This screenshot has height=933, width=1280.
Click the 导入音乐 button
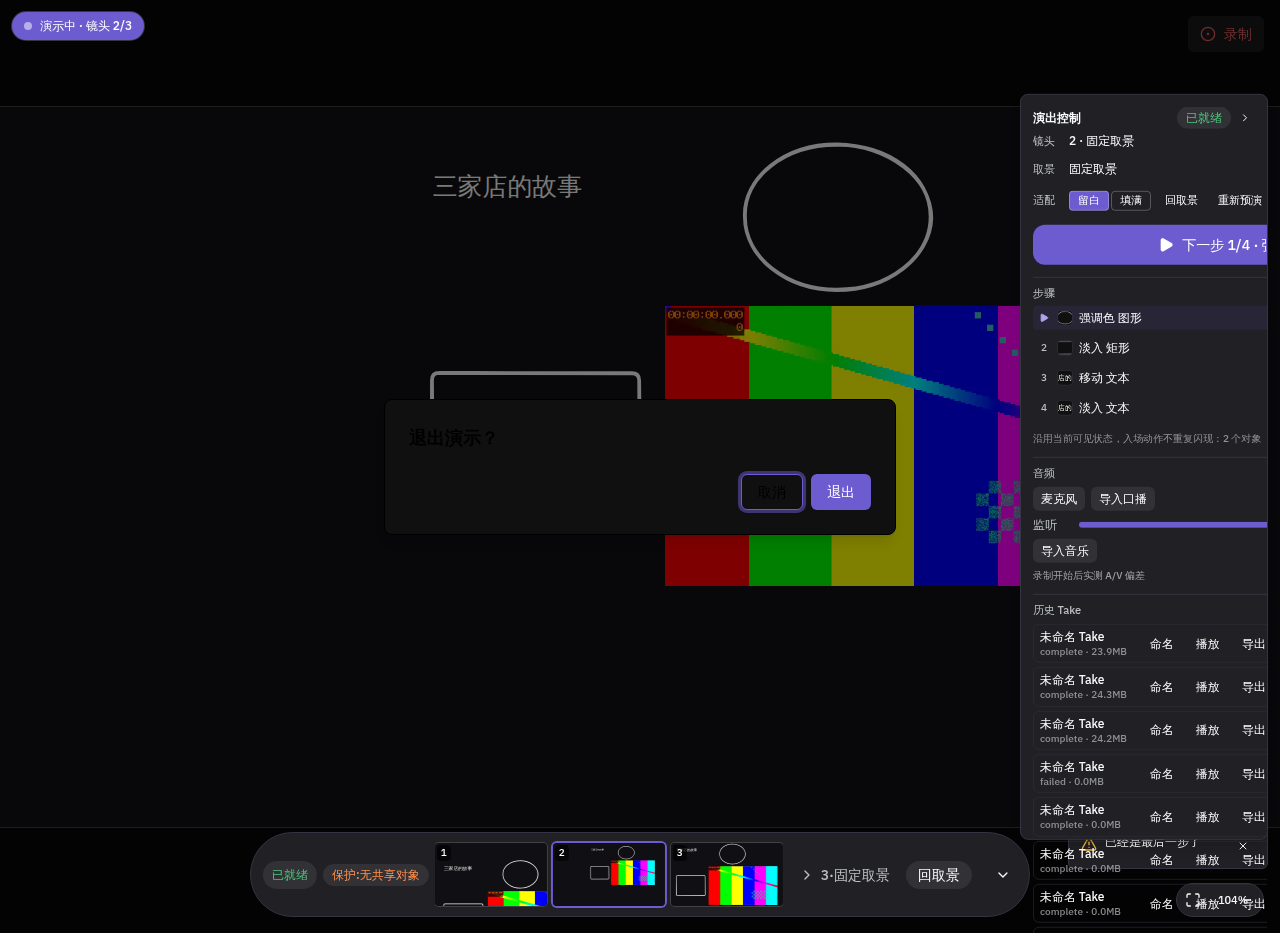[1065, 551]
